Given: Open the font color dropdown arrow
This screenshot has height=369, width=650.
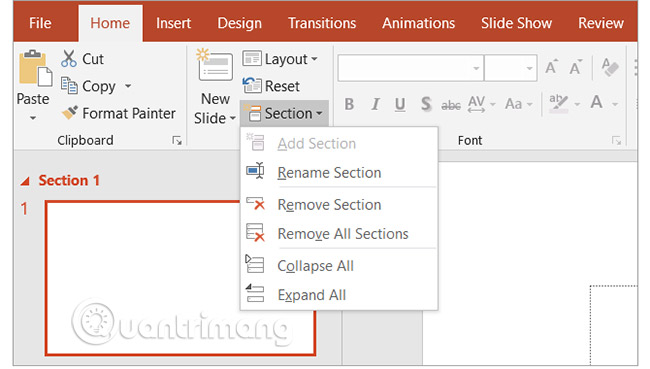Looking at the screenshot, I should 615,104.
